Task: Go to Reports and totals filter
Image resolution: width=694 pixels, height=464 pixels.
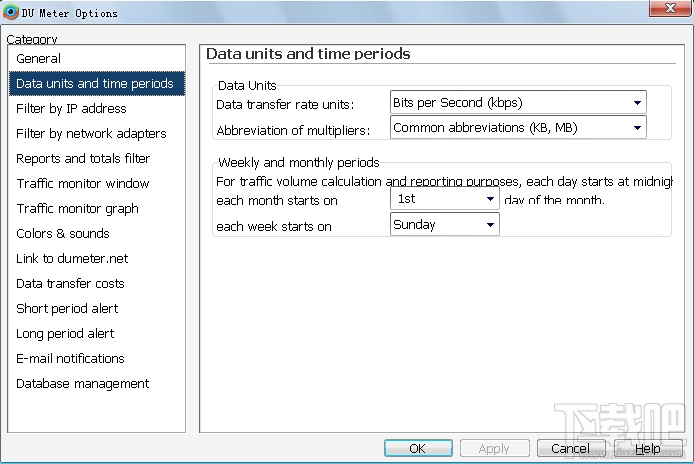Action: [83, 159]
